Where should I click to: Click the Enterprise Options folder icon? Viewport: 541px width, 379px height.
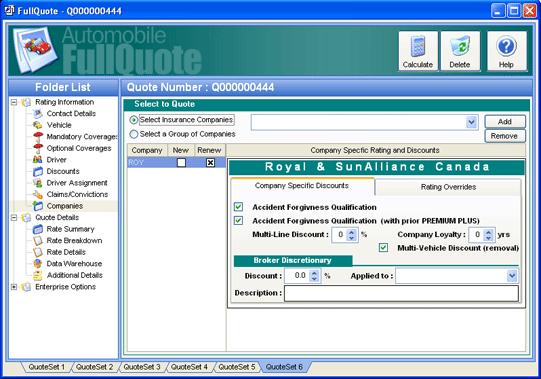(26, 287)
